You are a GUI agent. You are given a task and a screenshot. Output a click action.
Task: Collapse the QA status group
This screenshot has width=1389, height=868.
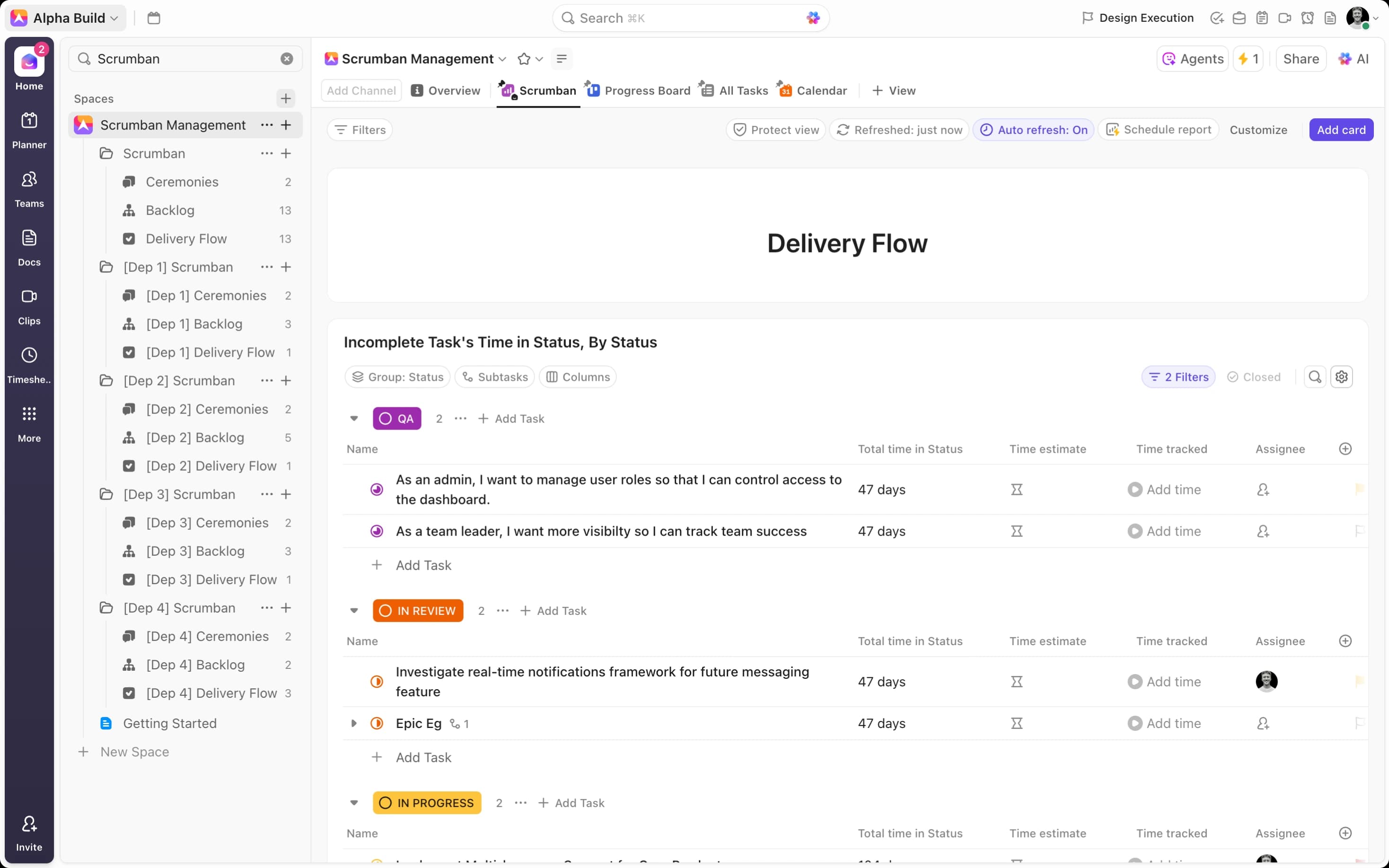point(354,419)
